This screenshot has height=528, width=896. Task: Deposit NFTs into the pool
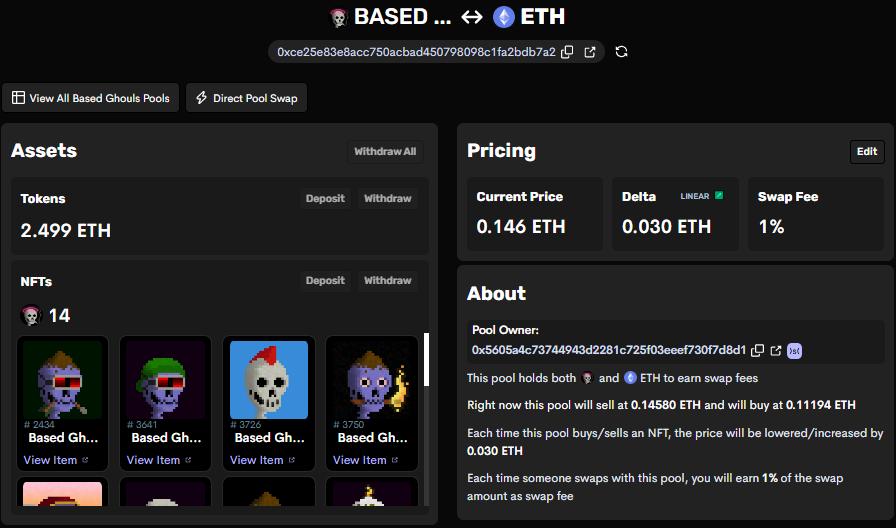[x=325, y=281]
